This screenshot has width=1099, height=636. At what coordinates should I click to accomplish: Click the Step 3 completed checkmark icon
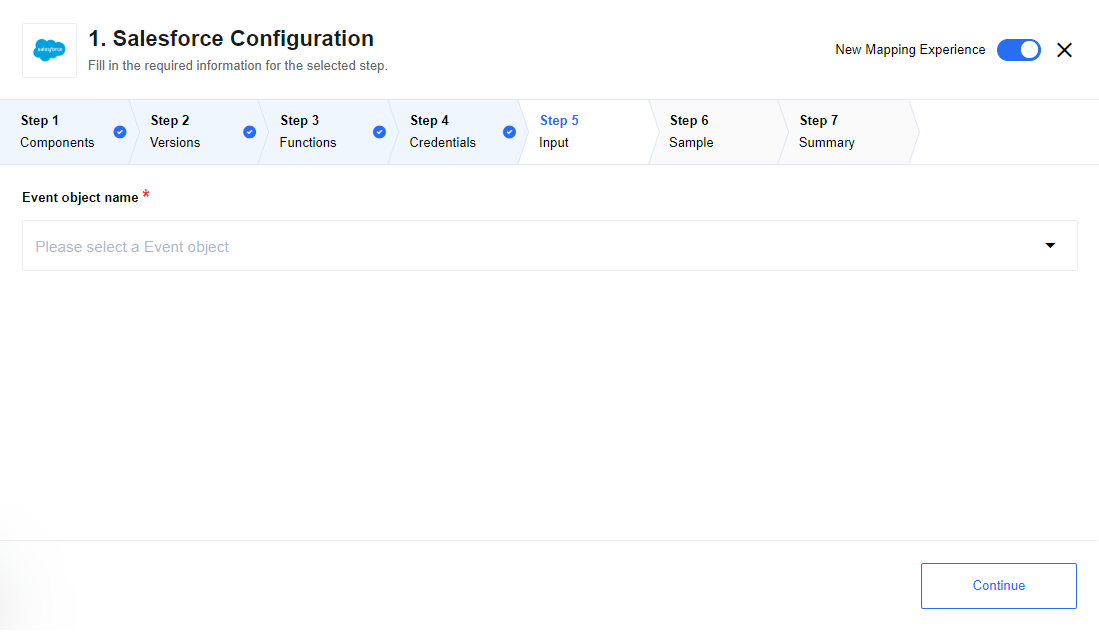point(379,132)
